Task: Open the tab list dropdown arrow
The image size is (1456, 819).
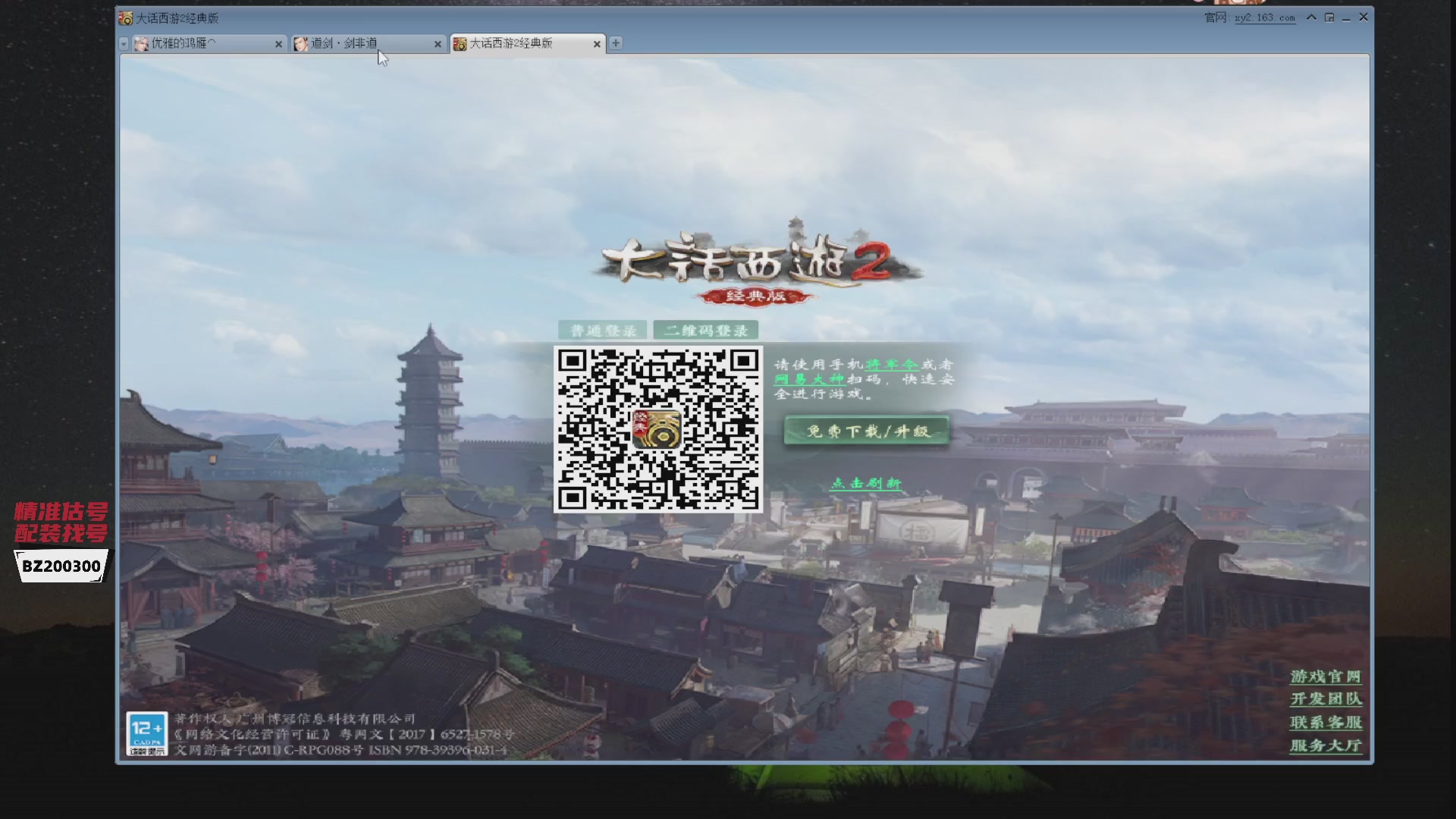Action: click(x=124, y=44)
